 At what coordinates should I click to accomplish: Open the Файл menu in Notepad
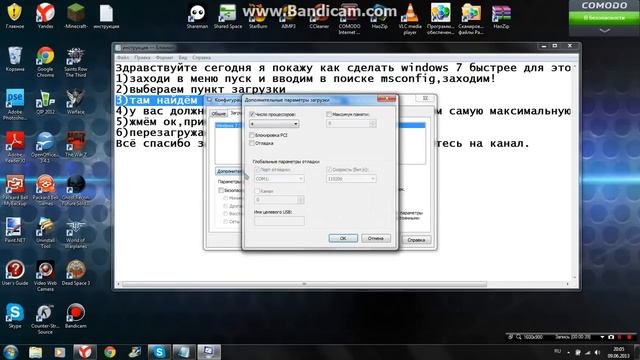point(123,58)
